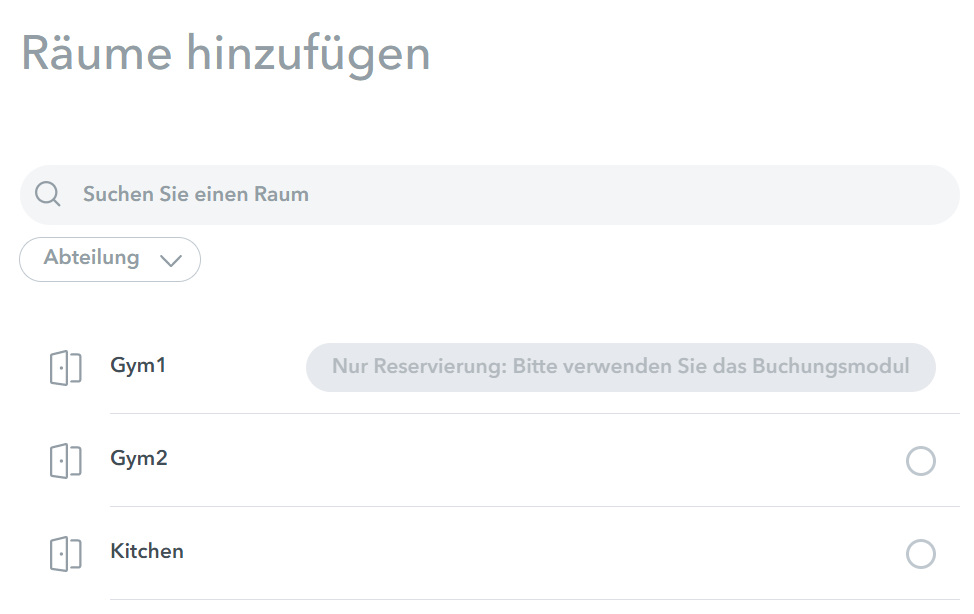
Task: Click the door icon beside Kitchen
Action: [65, 554]
